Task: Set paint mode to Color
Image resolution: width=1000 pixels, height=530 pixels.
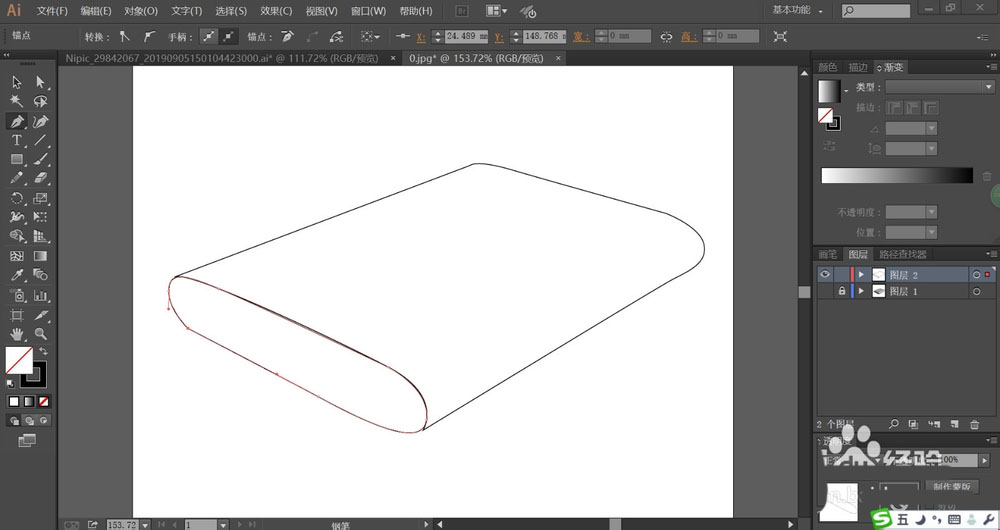Action: pos(13,402)
